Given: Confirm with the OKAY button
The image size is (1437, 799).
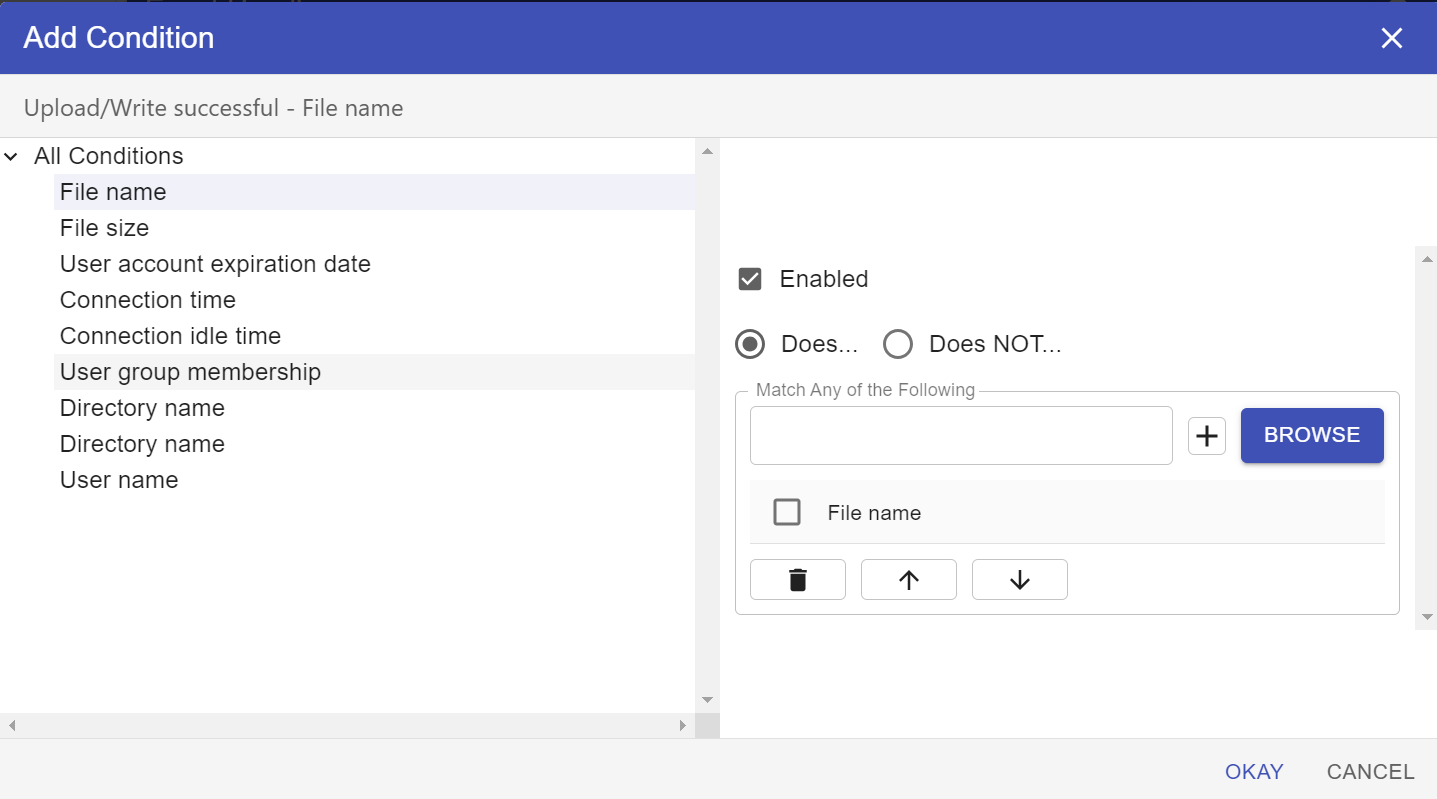Looking at the screenshot, I should (1254, 772).
